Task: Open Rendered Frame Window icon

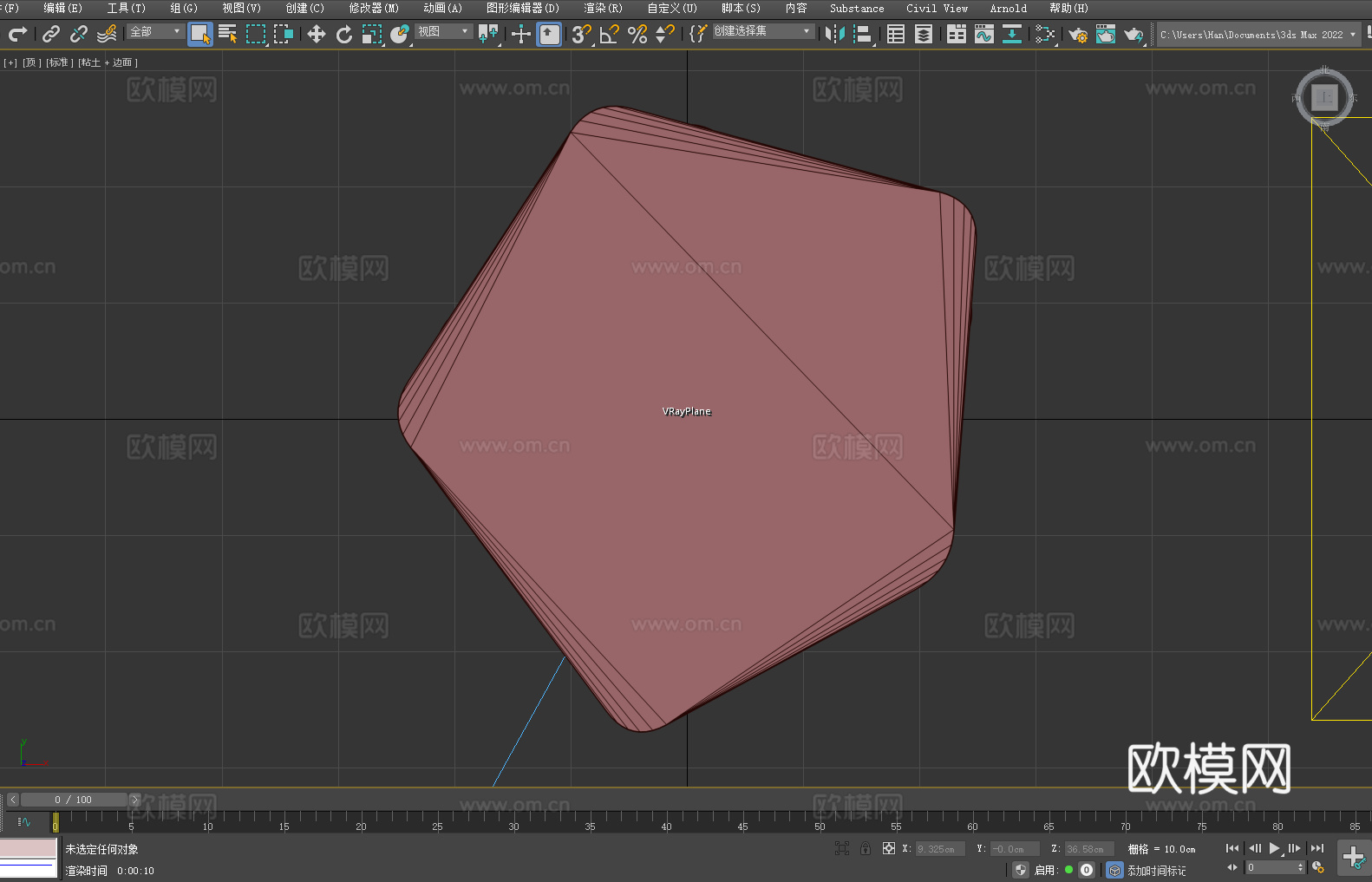Action: pyautogui.click(x=1106, y=34)
